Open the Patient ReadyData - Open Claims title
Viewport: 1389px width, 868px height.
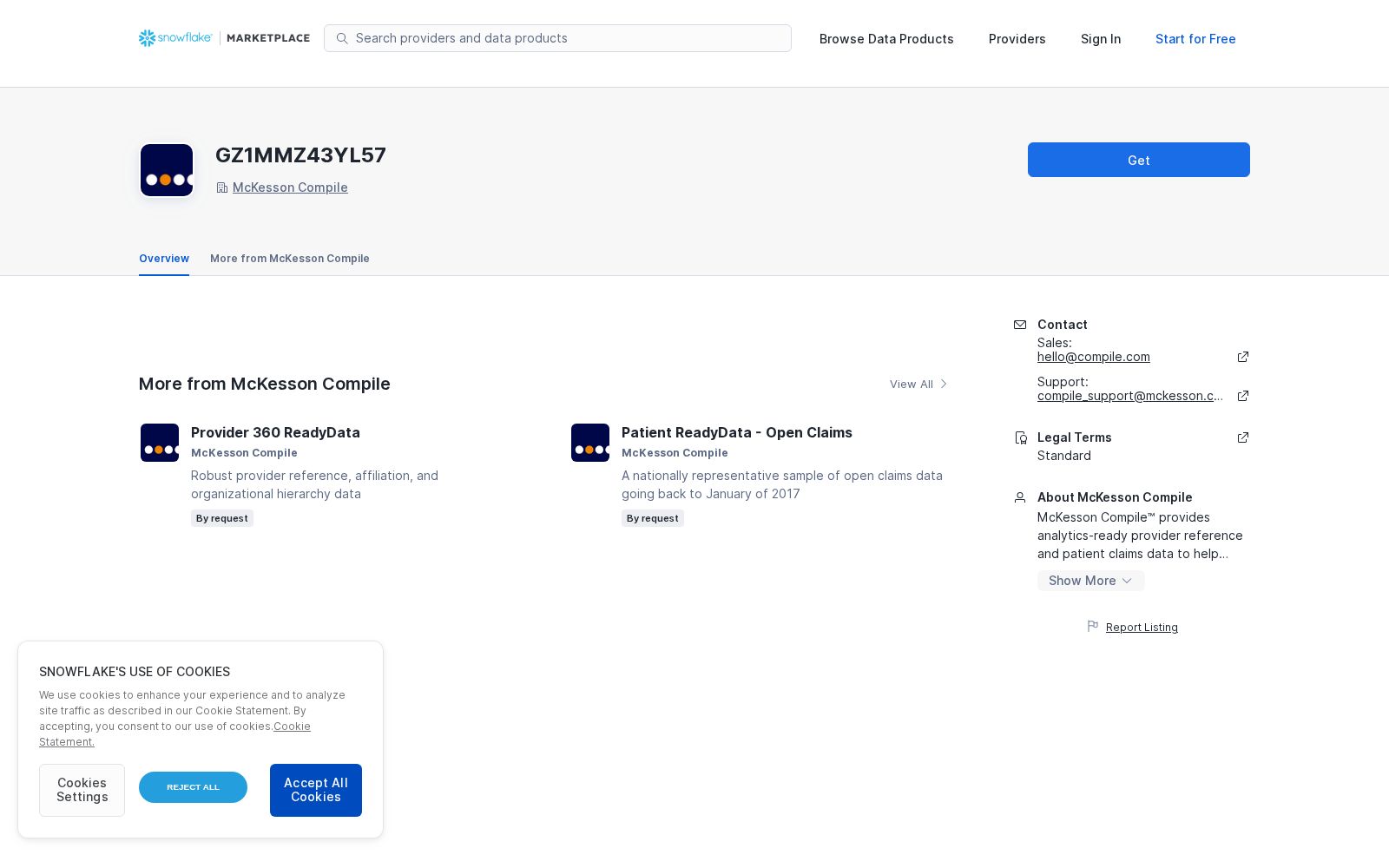[x=737, y=432]
